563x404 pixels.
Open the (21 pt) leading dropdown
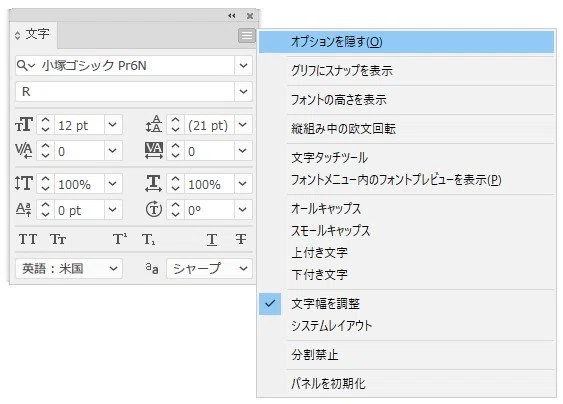click(x=243, y=125)
